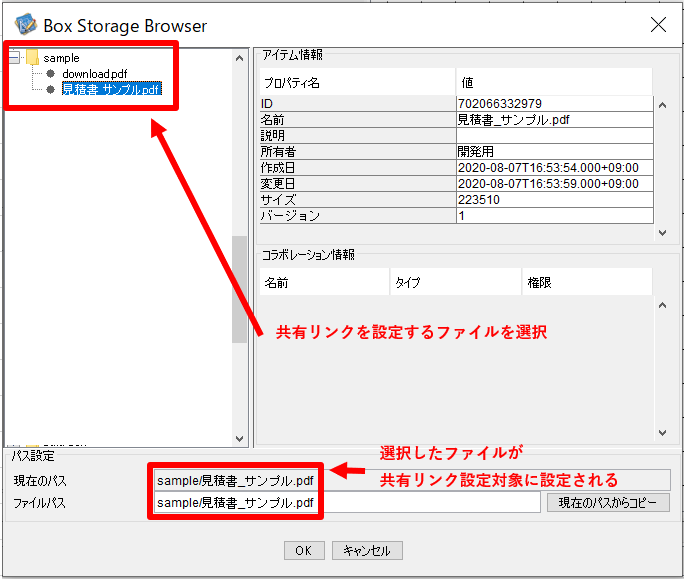The height and width of the screenshot is (579, 684).
Task: Click the collaboration list scroll down arrow
Action: pyautogui.click(x=662, y=432)
